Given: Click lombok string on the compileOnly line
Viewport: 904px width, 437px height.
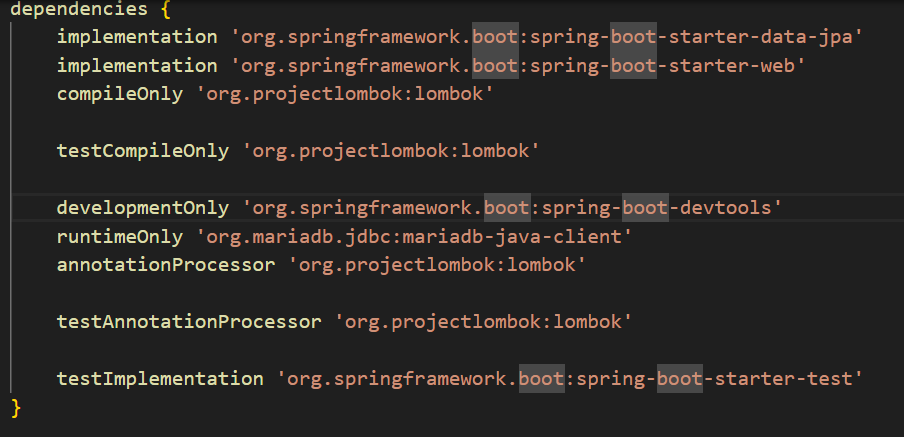Looking at the screenshot, I should (345, 94).
